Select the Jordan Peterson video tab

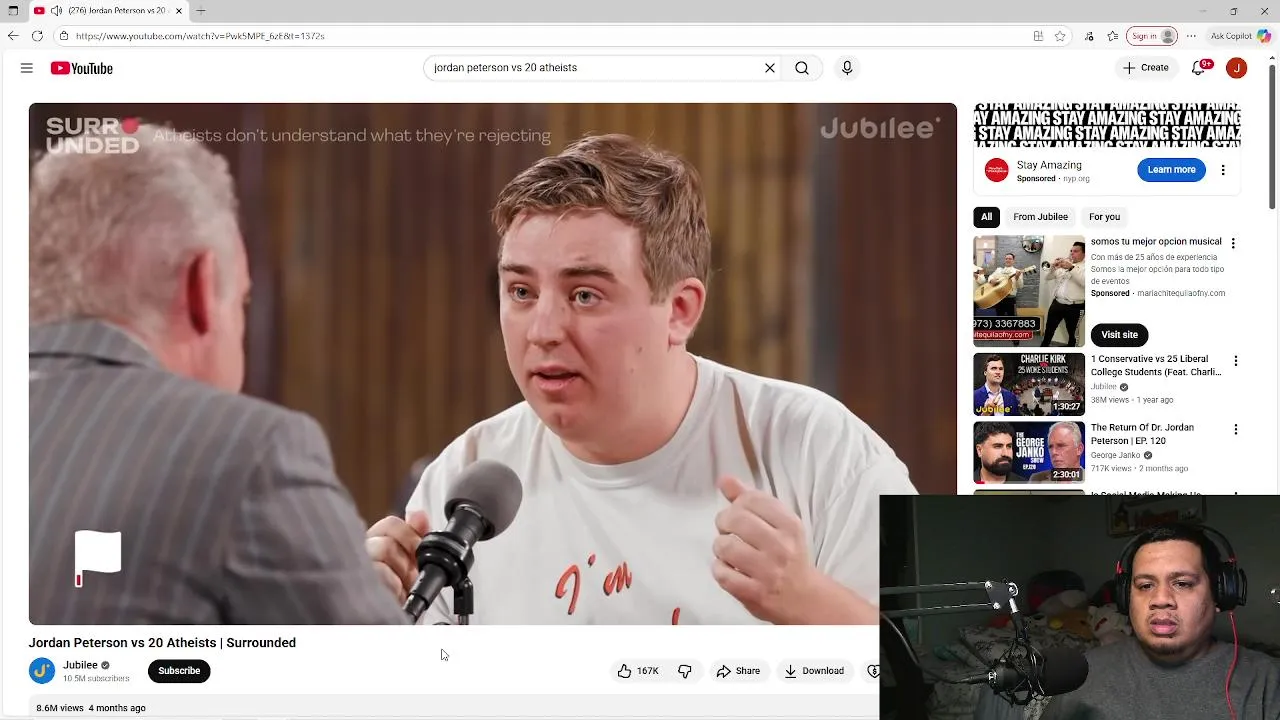109,11
